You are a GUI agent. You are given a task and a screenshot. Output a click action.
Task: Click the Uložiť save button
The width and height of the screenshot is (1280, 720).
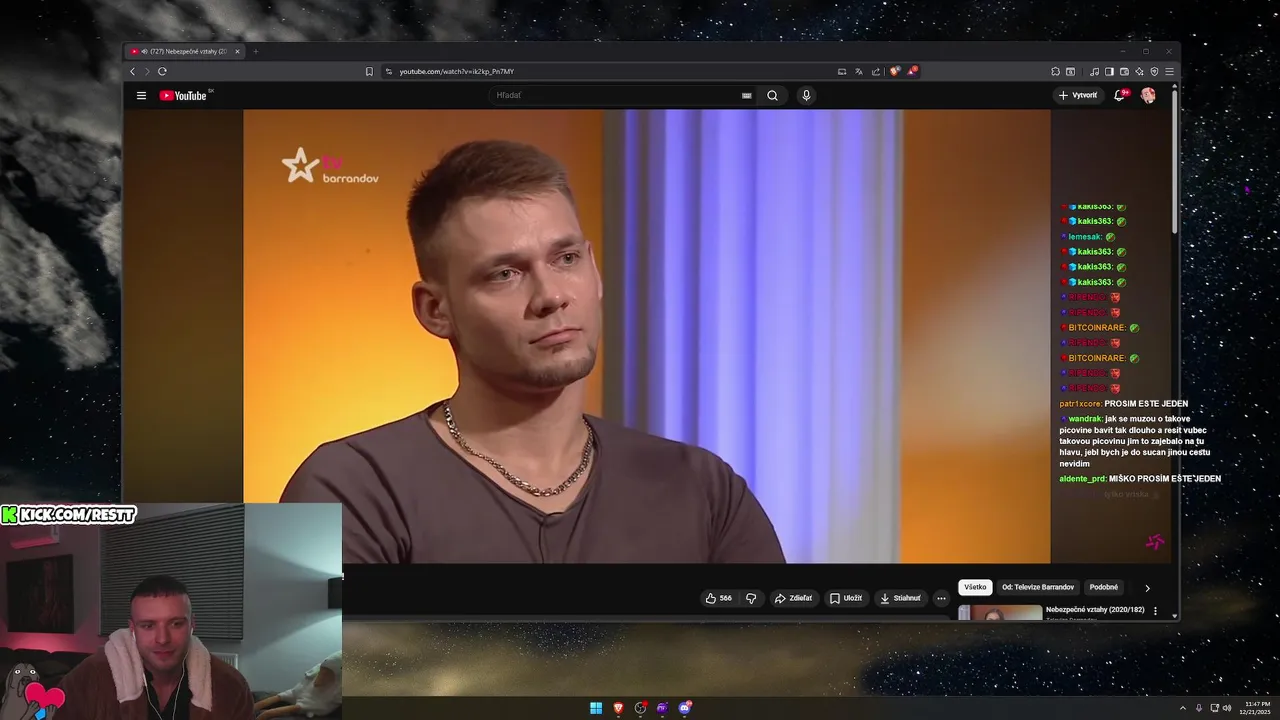coord(846,598)
